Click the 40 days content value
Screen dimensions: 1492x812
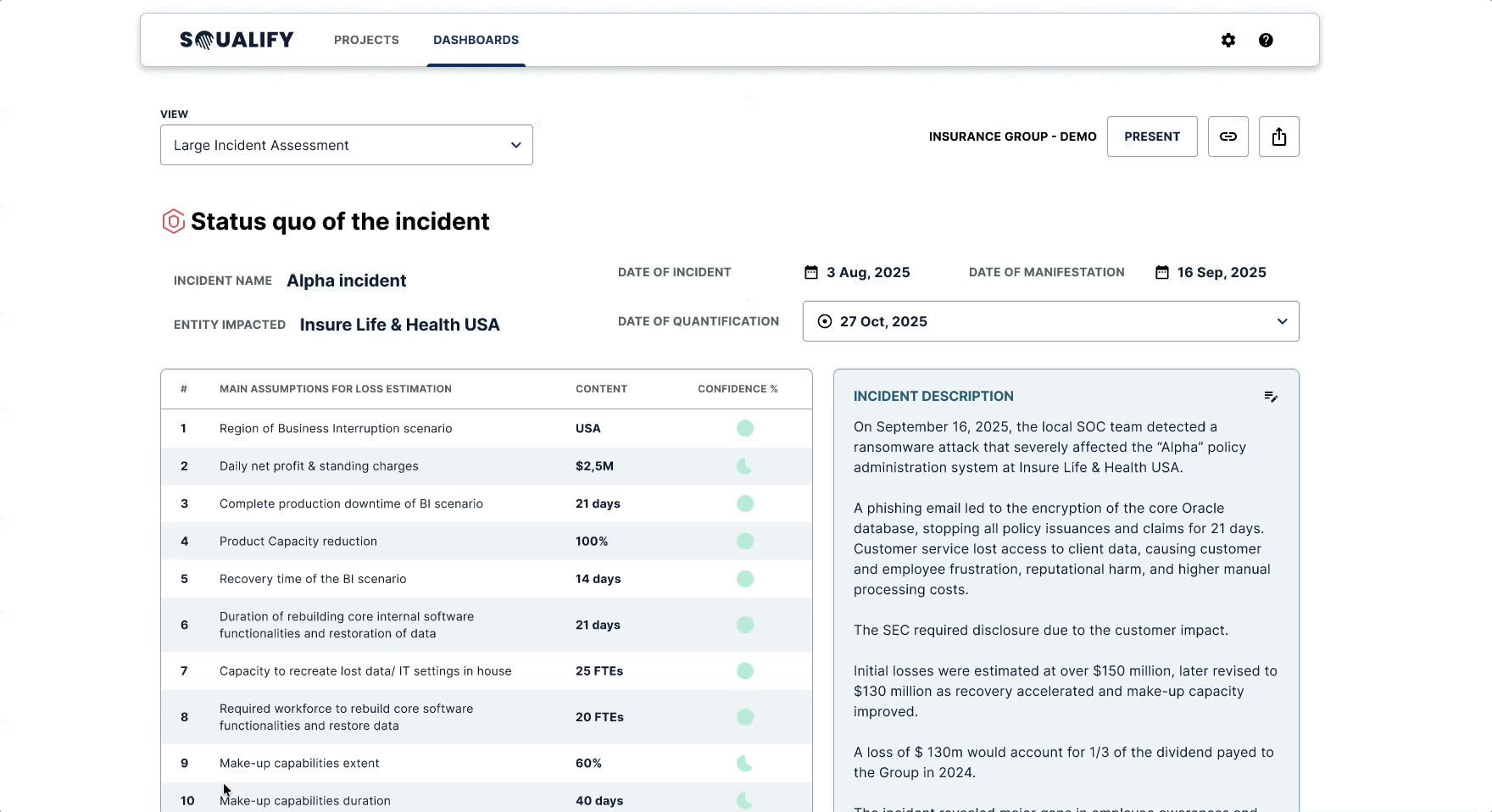(599, 801)
